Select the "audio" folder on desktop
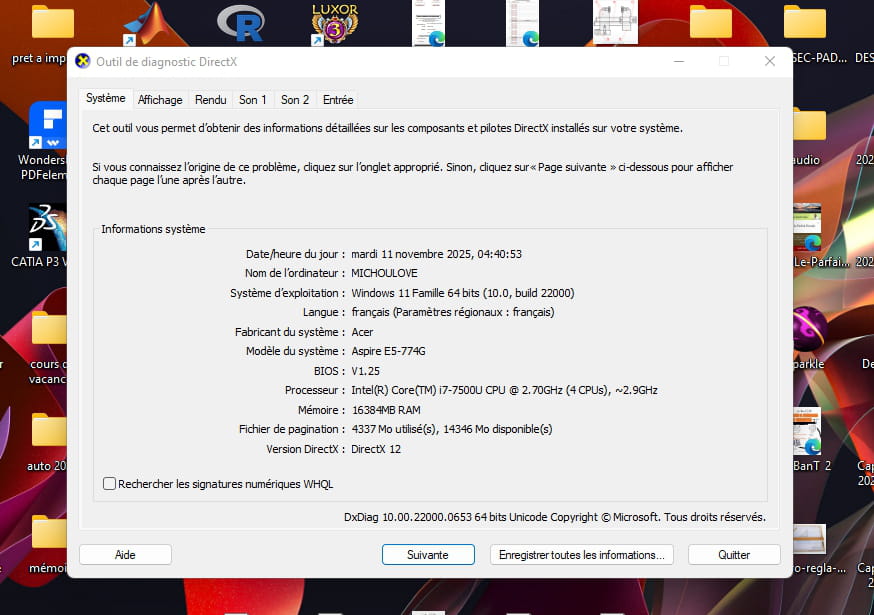 807,127
